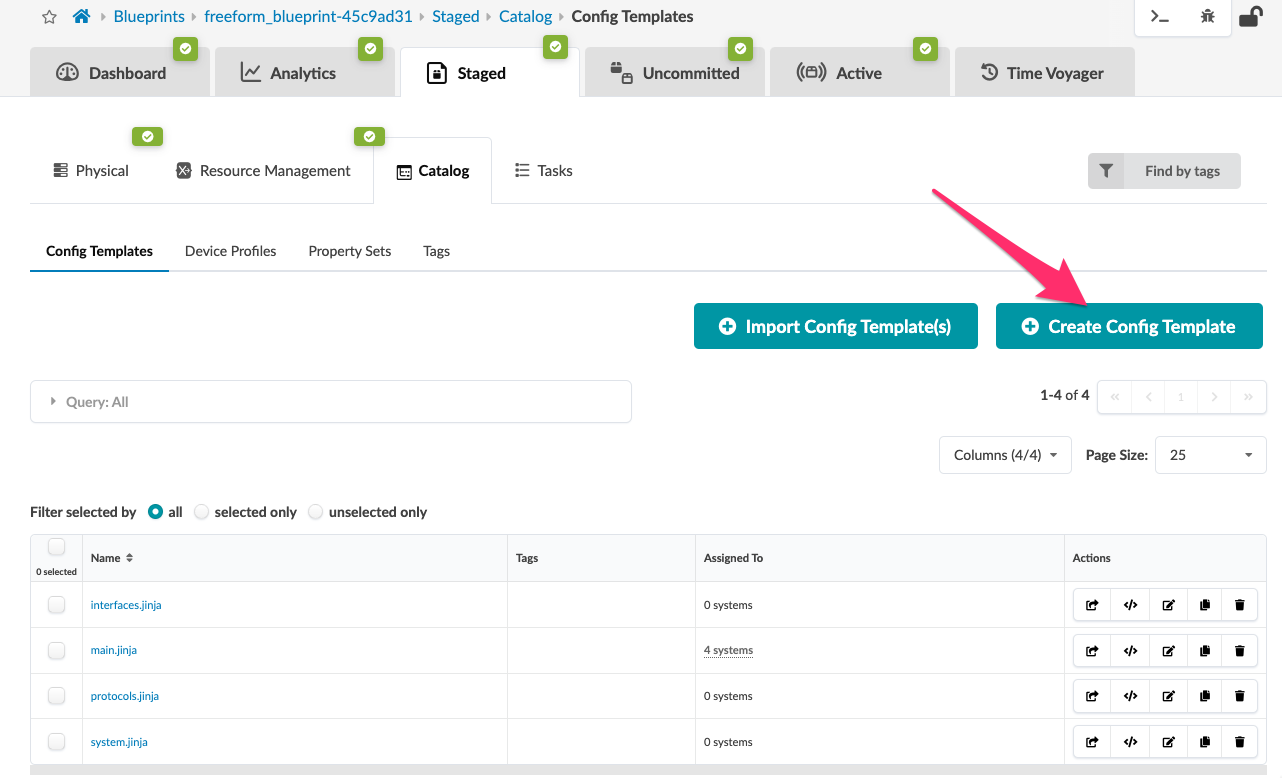Screen dimensions: 1282x778
Task: Export the interfaces.jinja template via share icon
Action: (1091, 604)
